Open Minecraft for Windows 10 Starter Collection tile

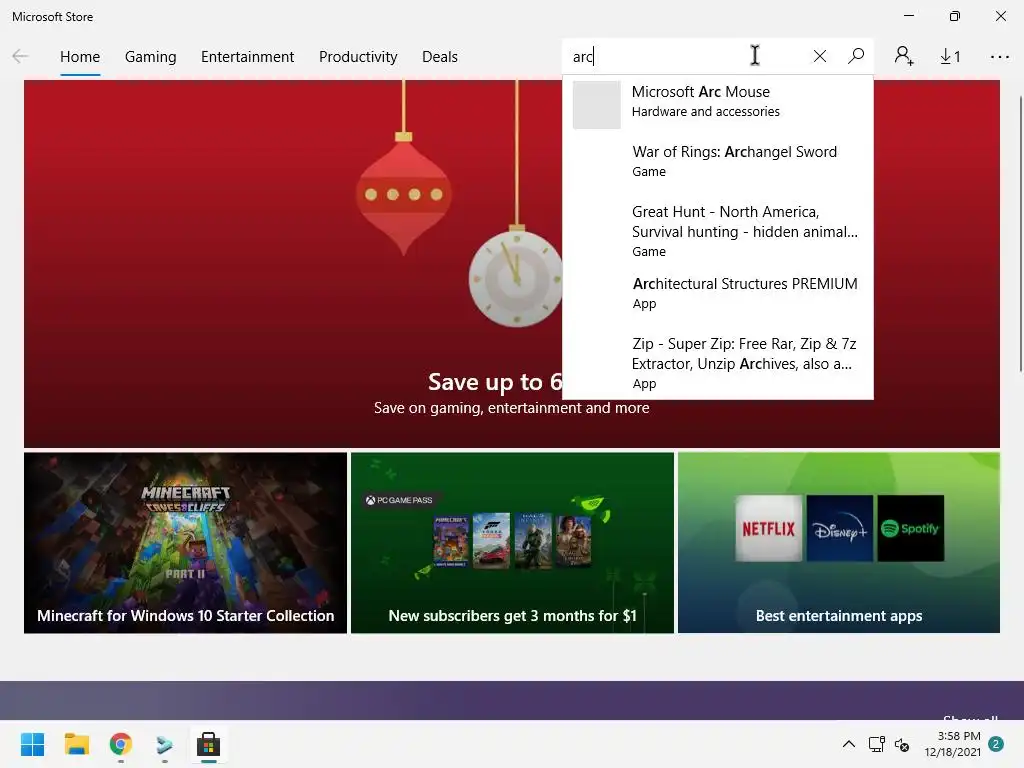click(x=185, y=543)
